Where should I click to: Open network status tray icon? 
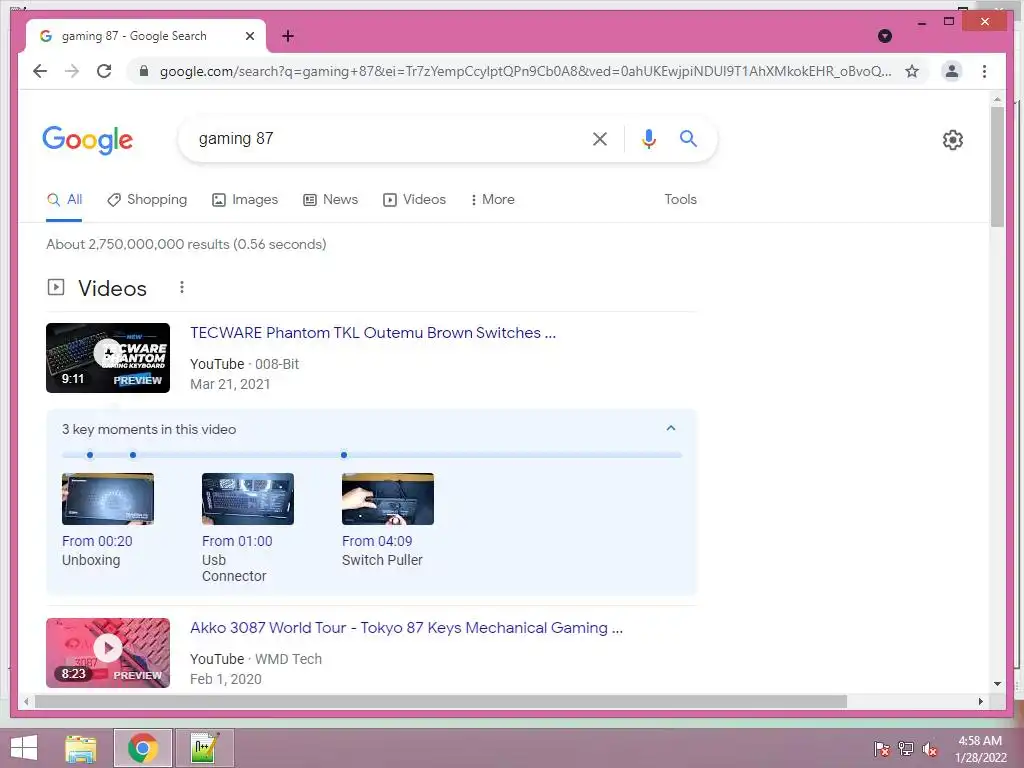(906, 748)
